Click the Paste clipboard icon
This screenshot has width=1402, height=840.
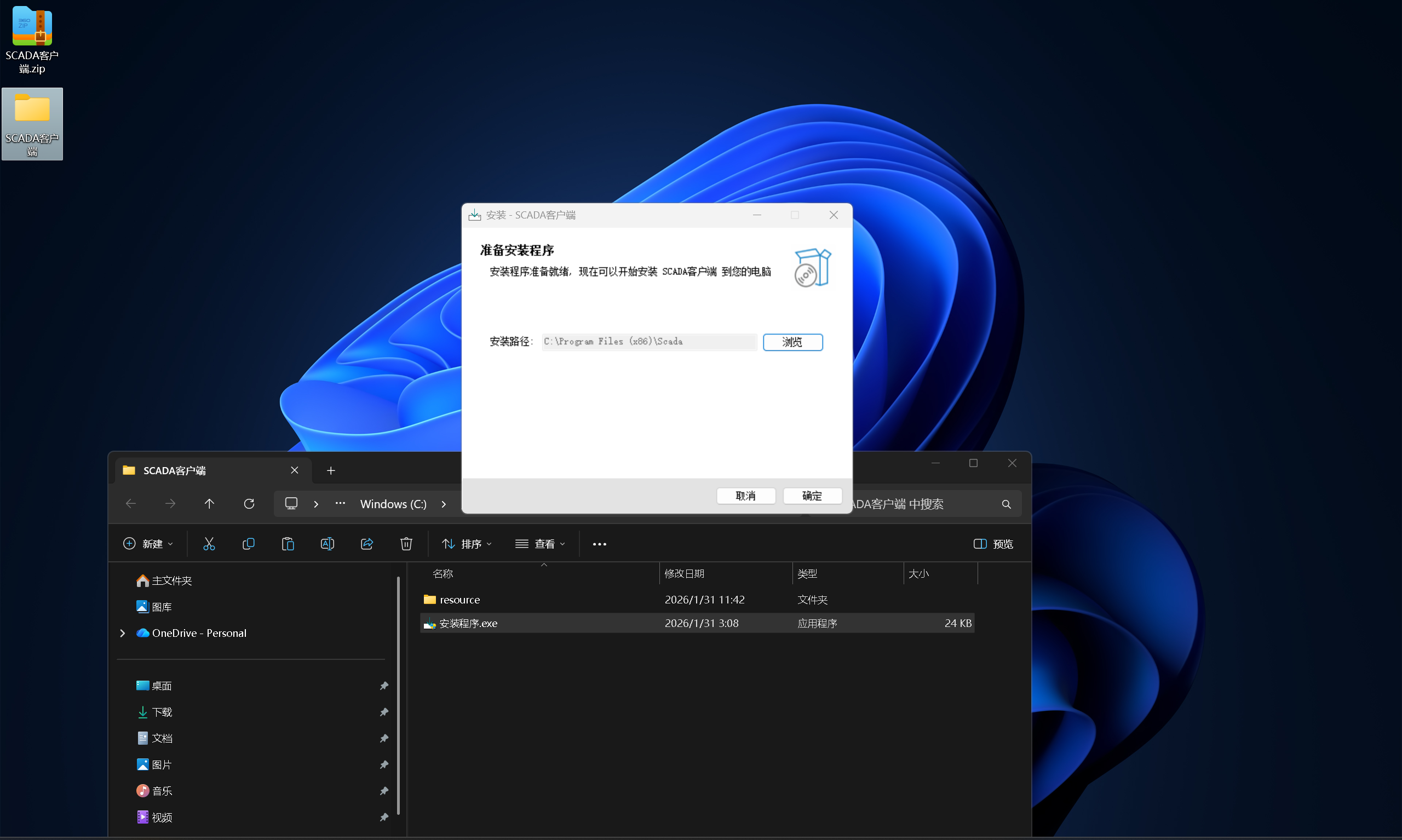(288, 544)
